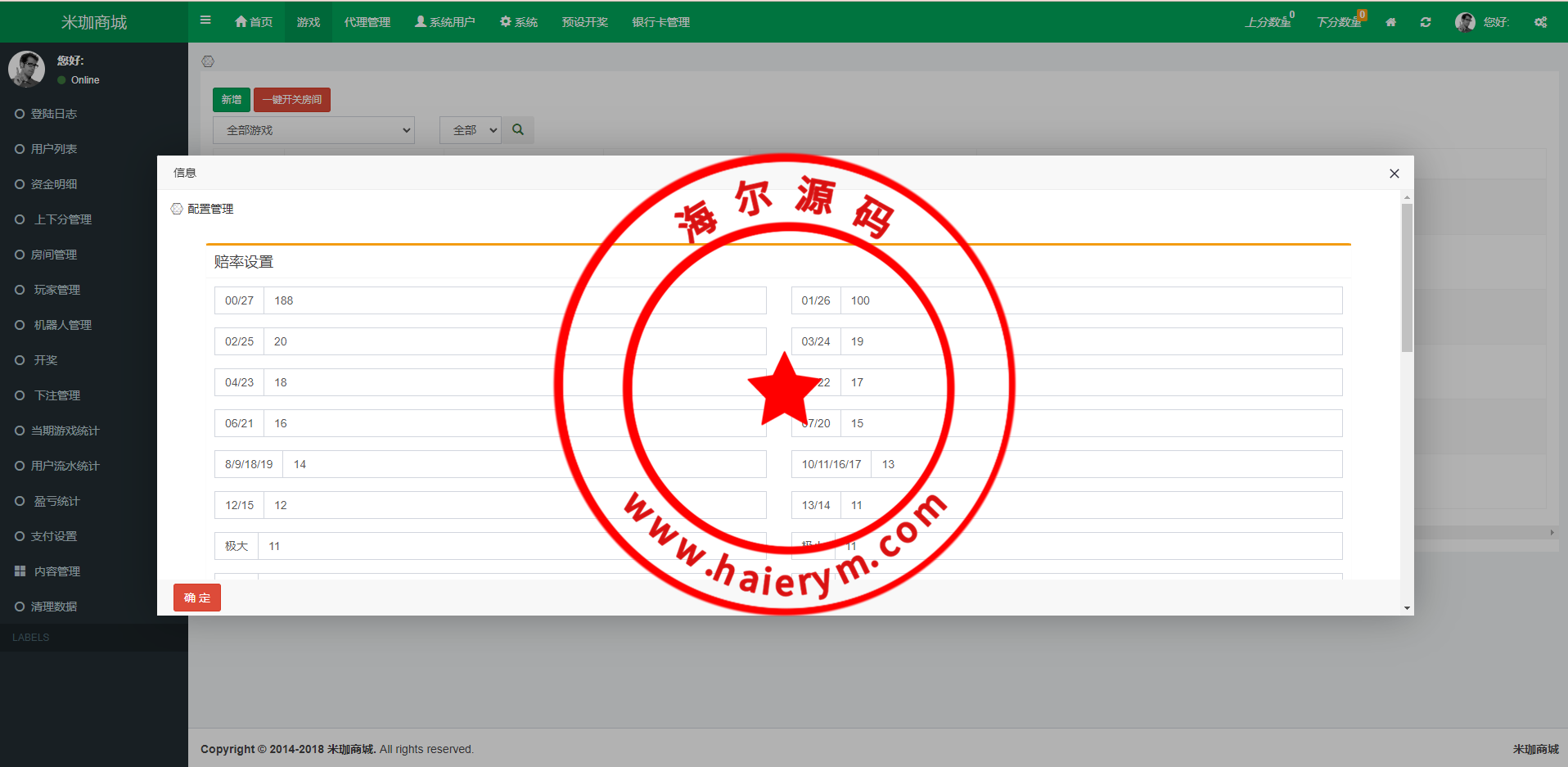The height and width of the screenshot is (767, 1568).
Task: Click the 00/27 odds input field
Action: [514, 300]
